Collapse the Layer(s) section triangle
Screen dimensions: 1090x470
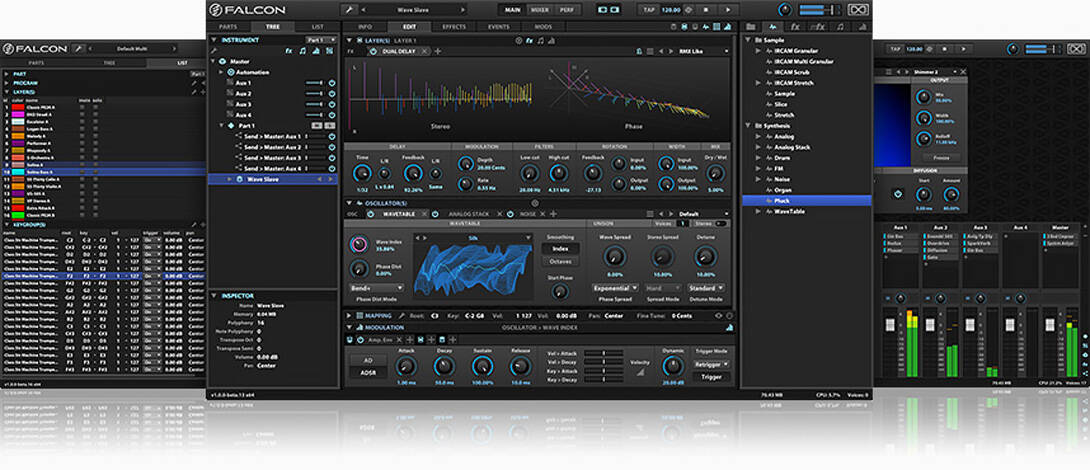click(350, 40)
